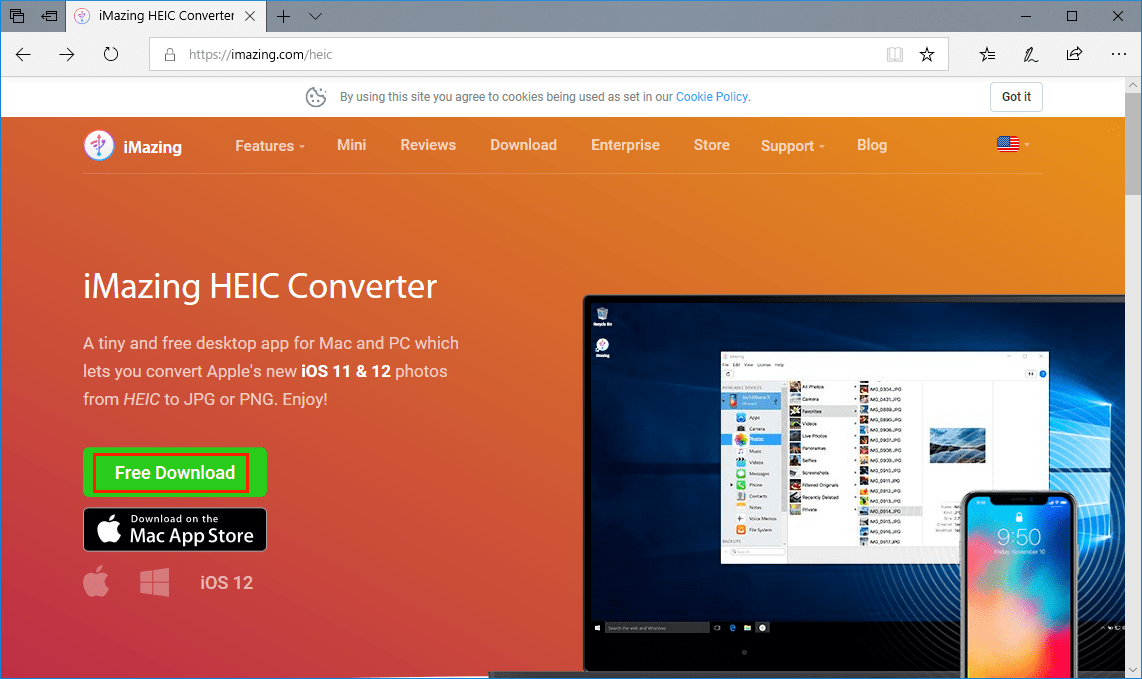Add notes with the pen icon
The image size is (1142, 679).
click(x=1031, y=55)
